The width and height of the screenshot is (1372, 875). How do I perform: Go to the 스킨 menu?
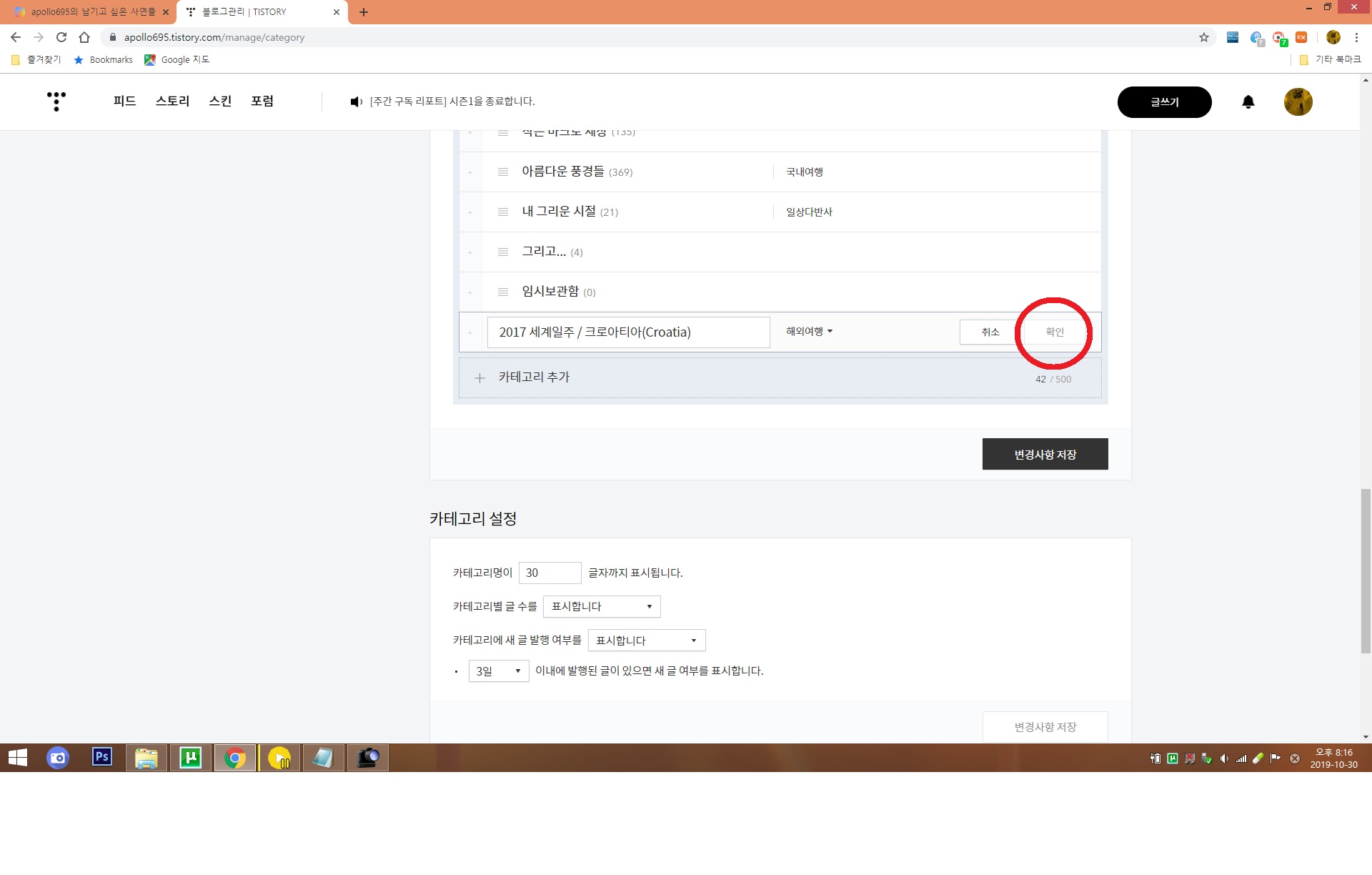pyautogui.click(x=220, y=101)
